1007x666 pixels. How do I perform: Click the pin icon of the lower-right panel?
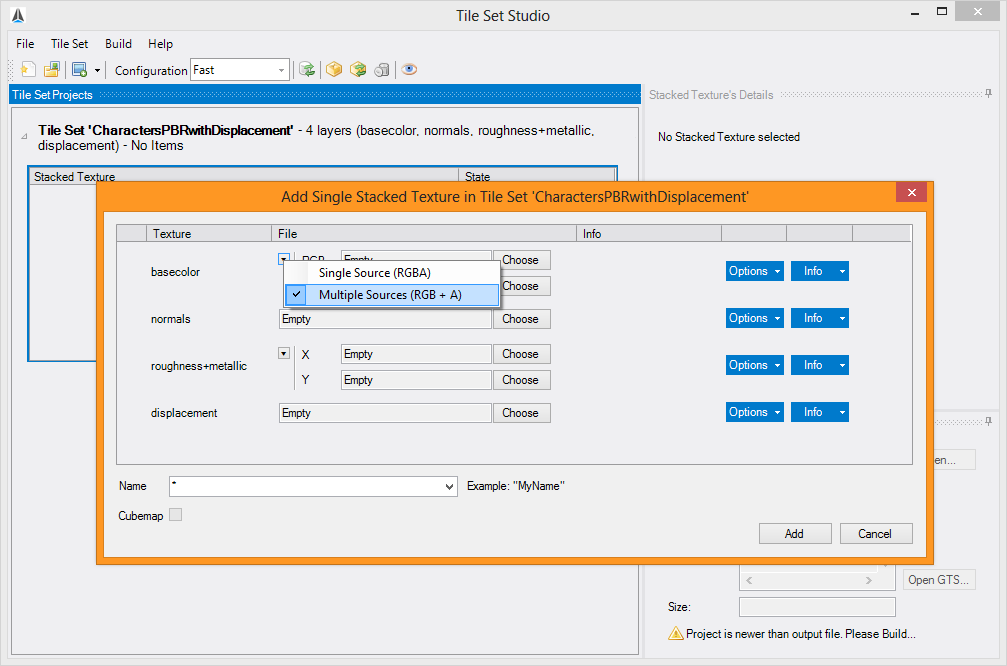click(x=988, y=421)
